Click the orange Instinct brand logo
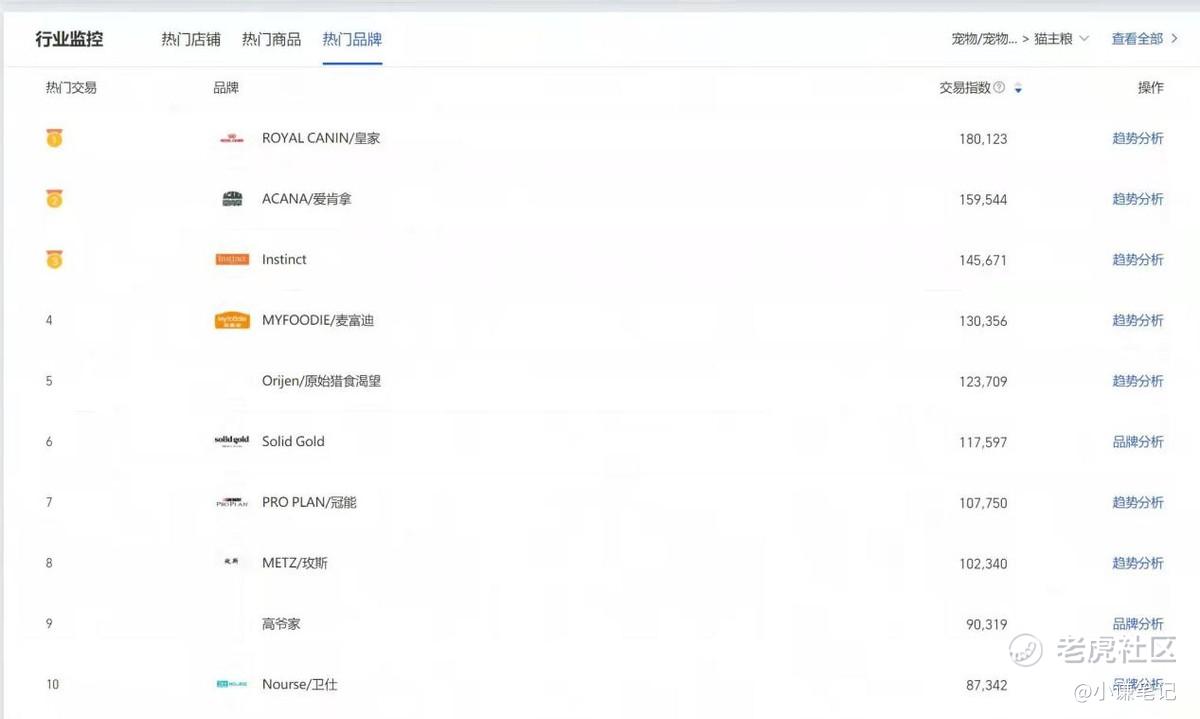The image size is (1200, 719). [x=232, y=260]
